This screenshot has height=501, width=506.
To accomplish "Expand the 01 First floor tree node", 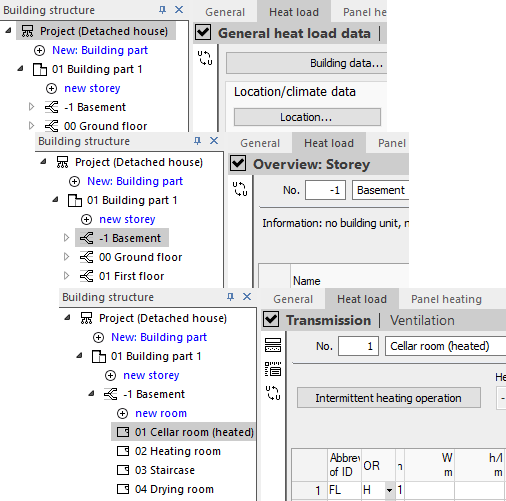I will (x=66, y=276).
